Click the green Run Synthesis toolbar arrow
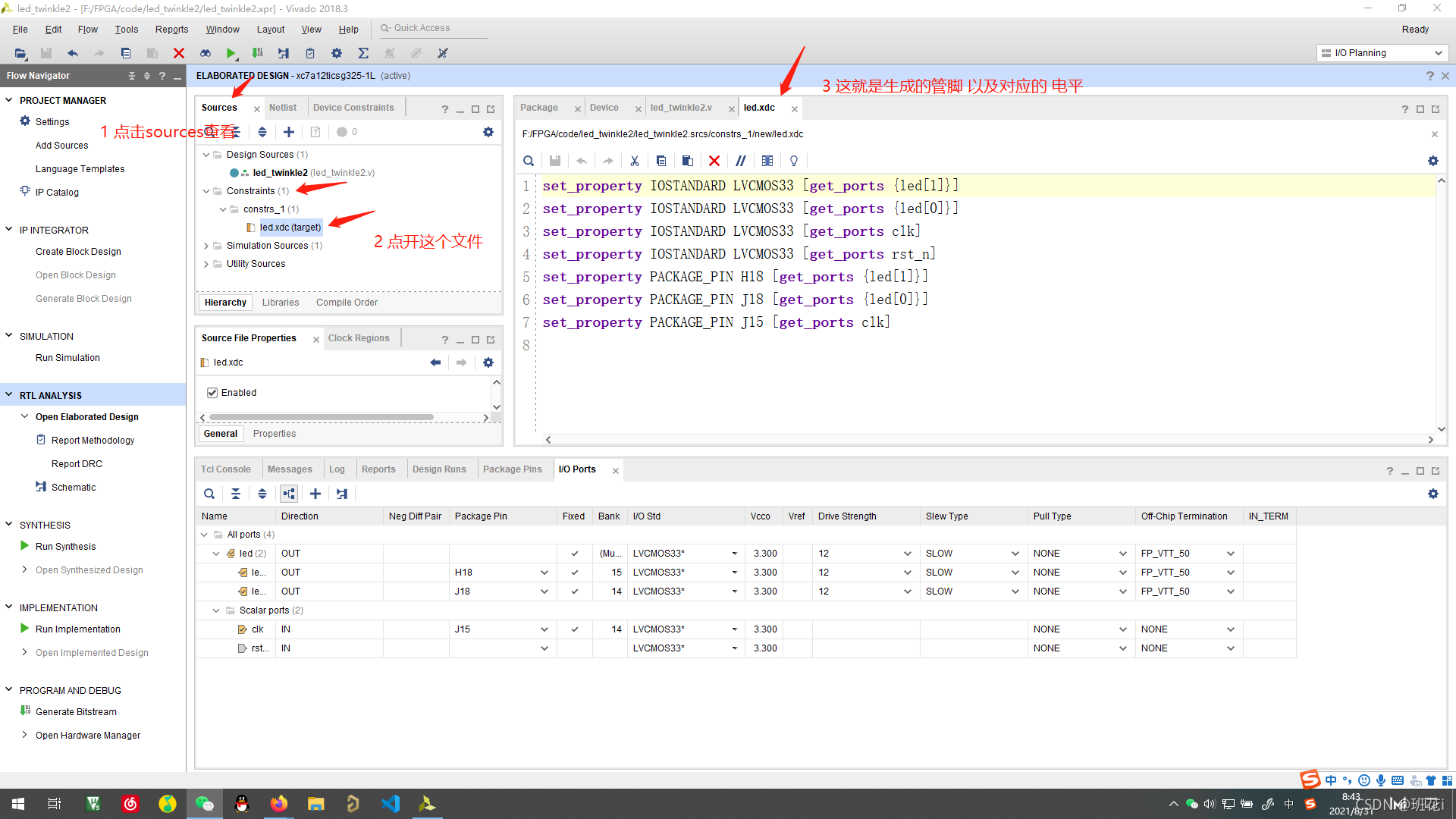Viewport: 1456px width, 819px height. click(x=231, y=53)
